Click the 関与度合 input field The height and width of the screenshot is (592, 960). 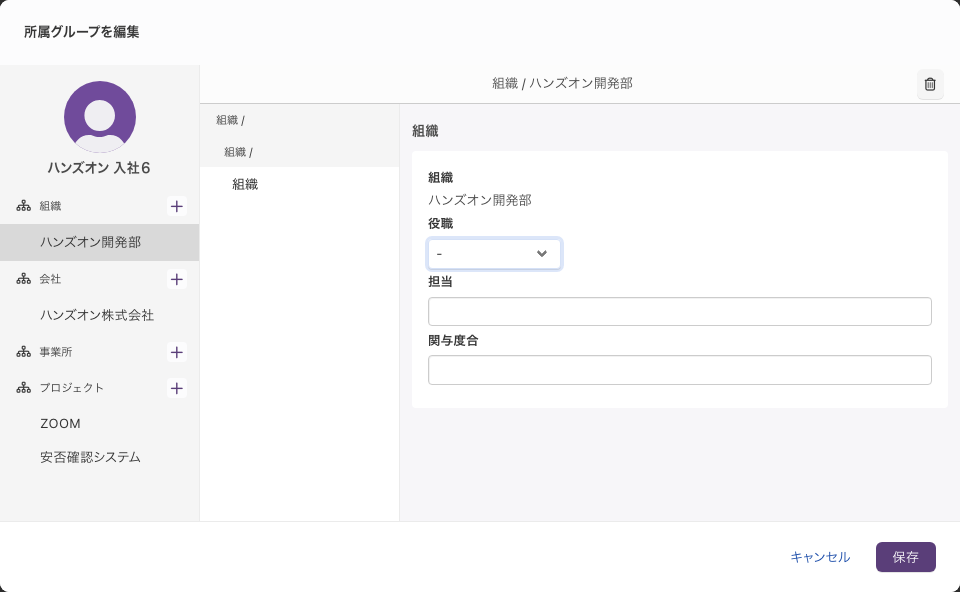[680, 370]
